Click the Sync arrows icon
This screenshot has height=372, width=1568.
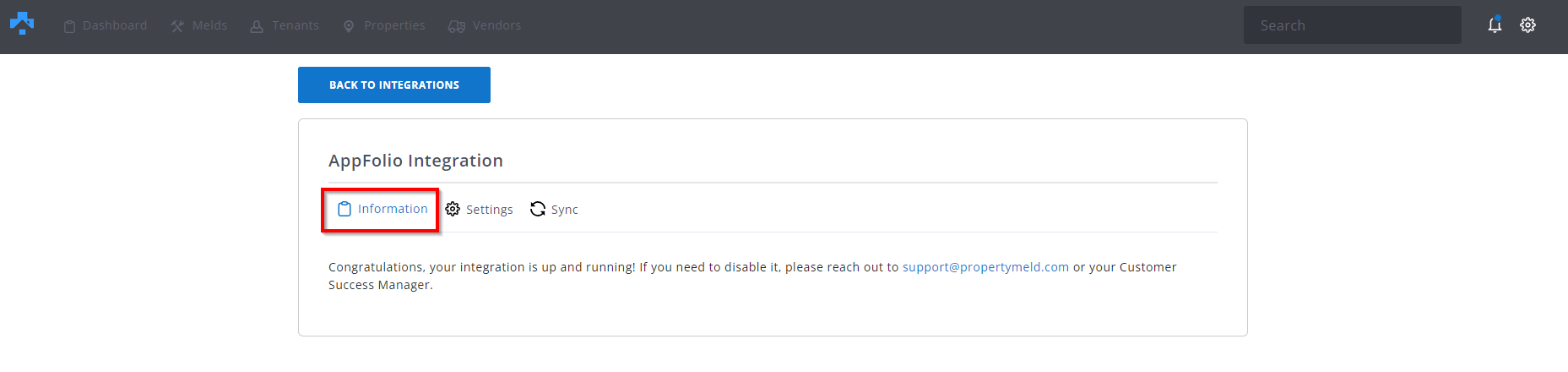pyautogui.click(x=538, y=209)
